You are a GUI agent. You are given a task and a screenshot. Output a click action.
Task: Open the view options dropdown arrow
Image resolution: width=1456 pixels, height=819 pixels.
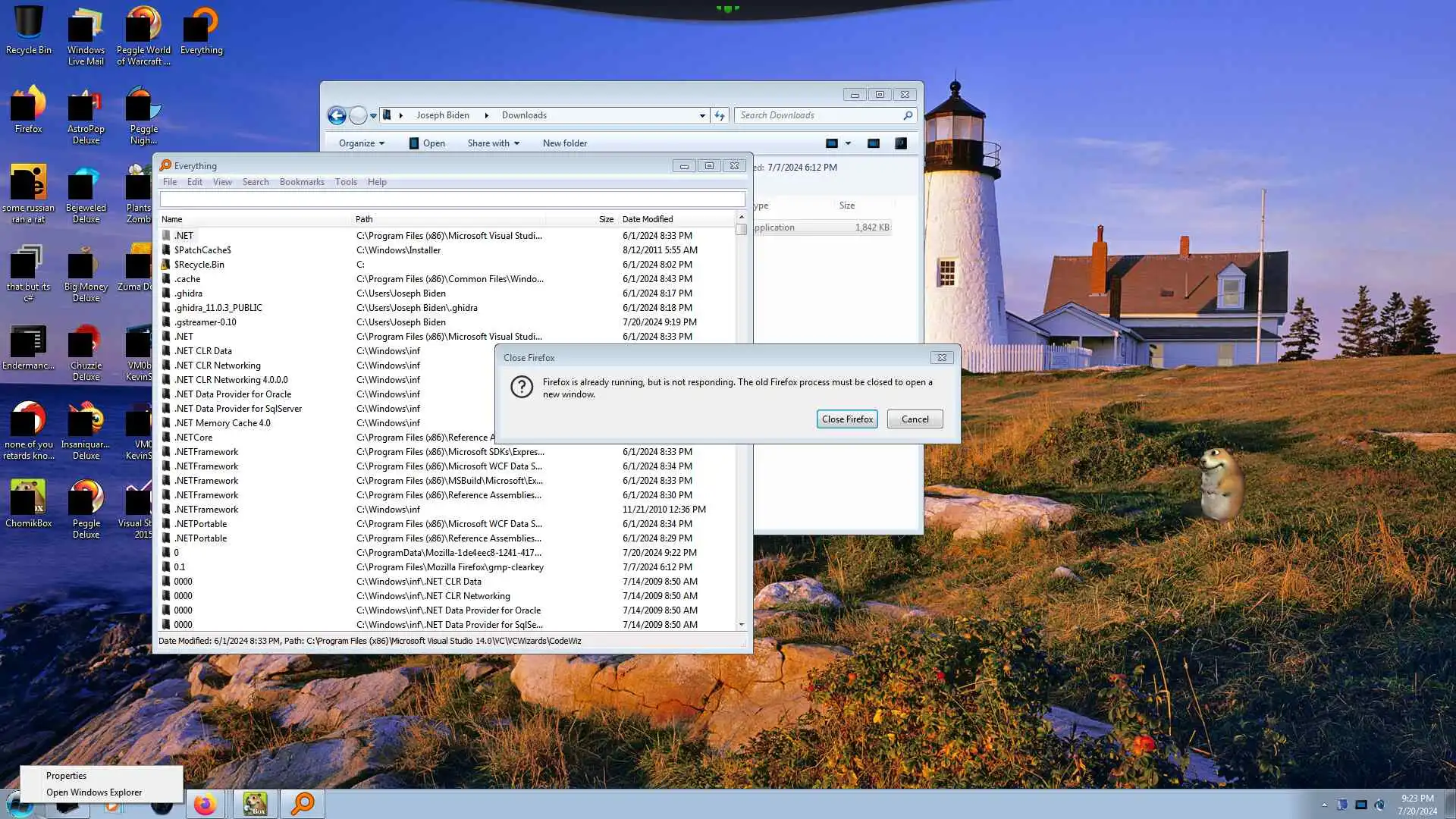848,143
